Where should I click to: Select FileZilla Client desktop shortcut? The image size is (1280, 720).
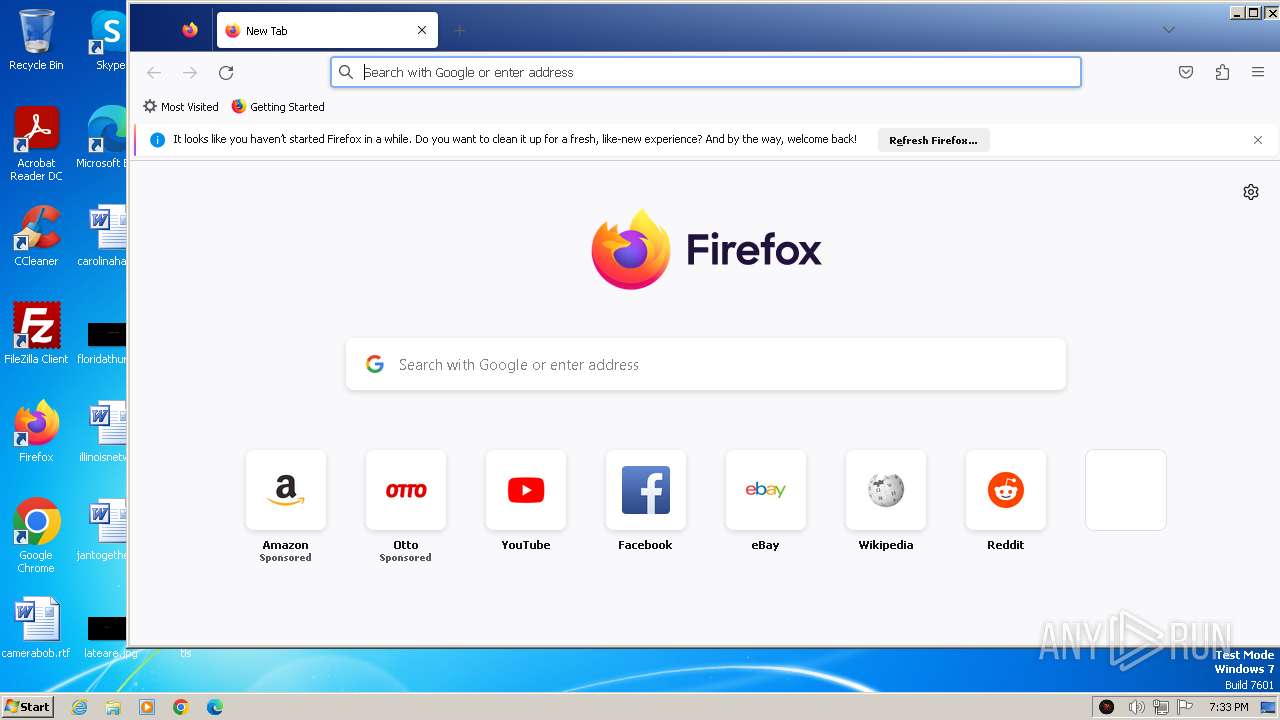(x=36, y=333)
